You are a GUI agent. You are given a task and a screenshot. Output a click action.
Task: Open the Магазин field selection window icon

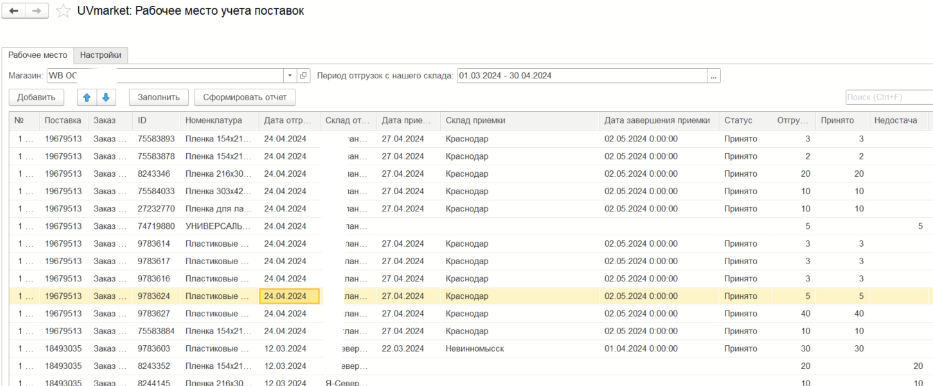click(303, 76)
